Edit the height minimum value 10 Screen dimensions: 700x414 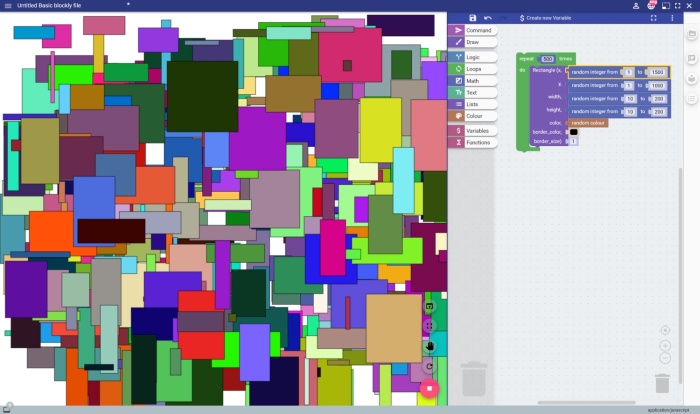click(630, 112)
